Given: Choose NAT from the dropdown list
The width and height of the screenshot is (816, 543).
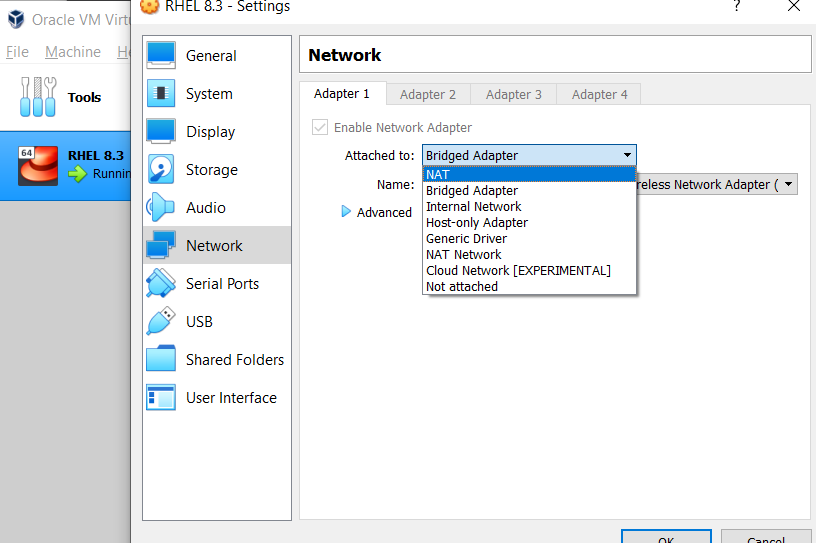Looking at the screenshot, I should coord(529,174).
